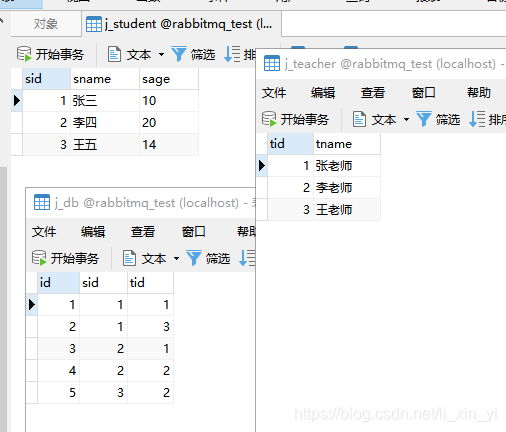Viewport: 506px width, 432px height.
Task: Open 窗口 menu in j_teacher window
Action: 424,93
